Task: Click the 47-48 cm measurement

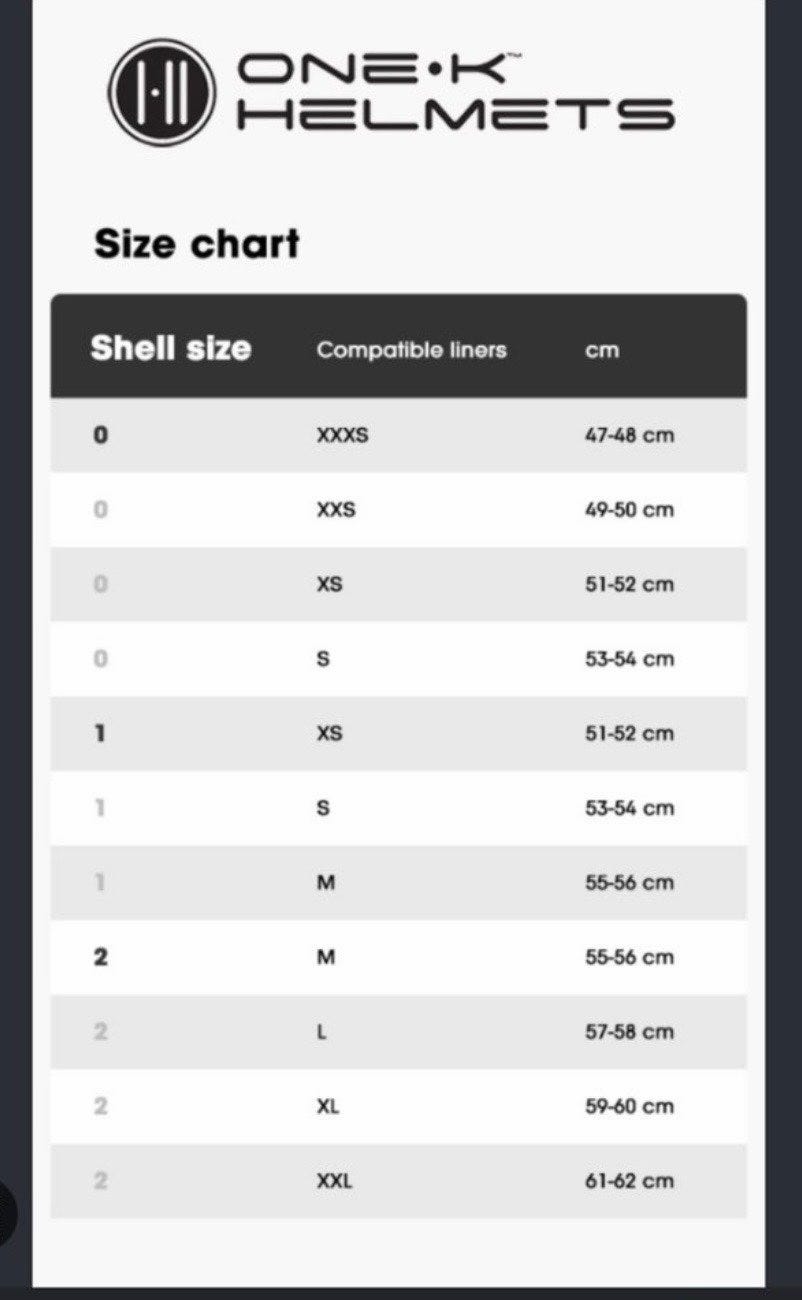Action: coord(629,436)
